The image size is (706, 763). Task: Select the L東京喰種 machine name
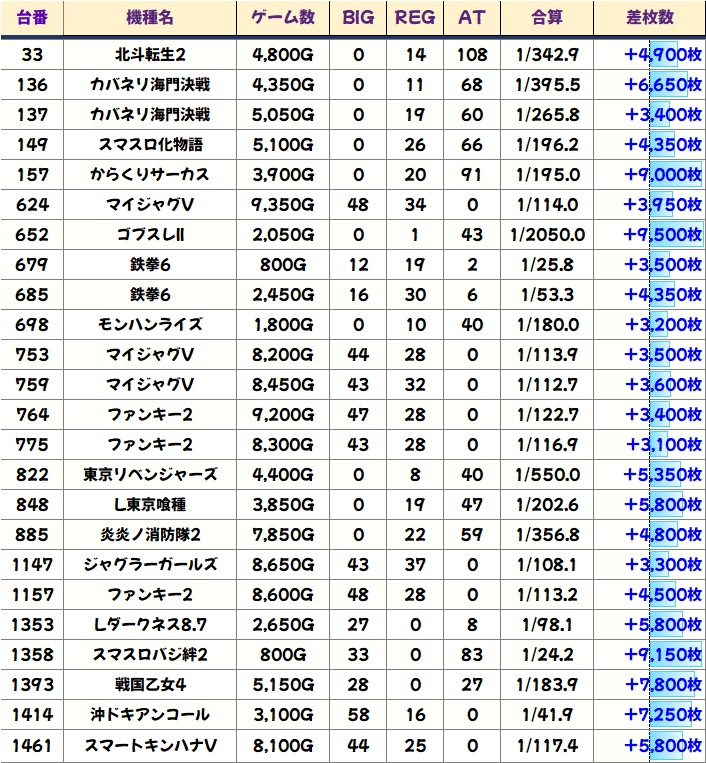pos(150,504)
